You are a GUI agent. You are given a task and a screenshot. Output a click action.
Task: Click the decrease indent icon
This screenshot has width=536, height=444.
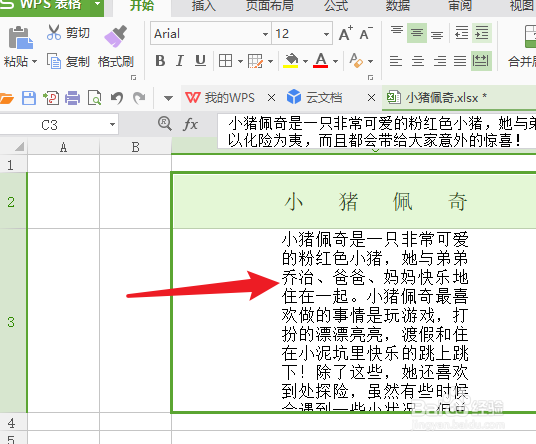click(461, 33)
